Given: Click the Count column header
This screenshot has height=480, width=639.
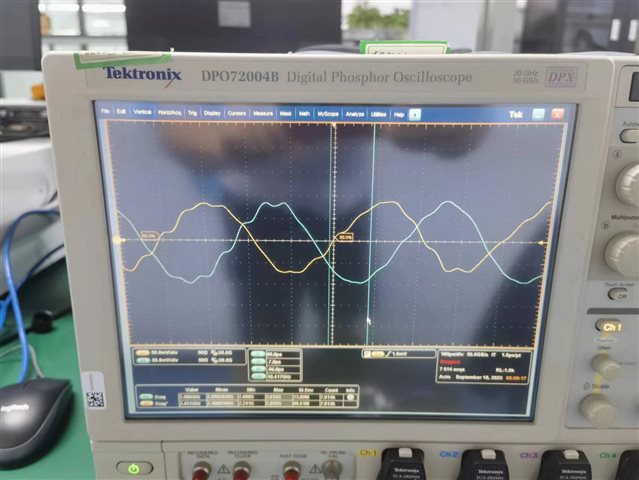Looking at the screenshot, I should [x=331, y=390].
